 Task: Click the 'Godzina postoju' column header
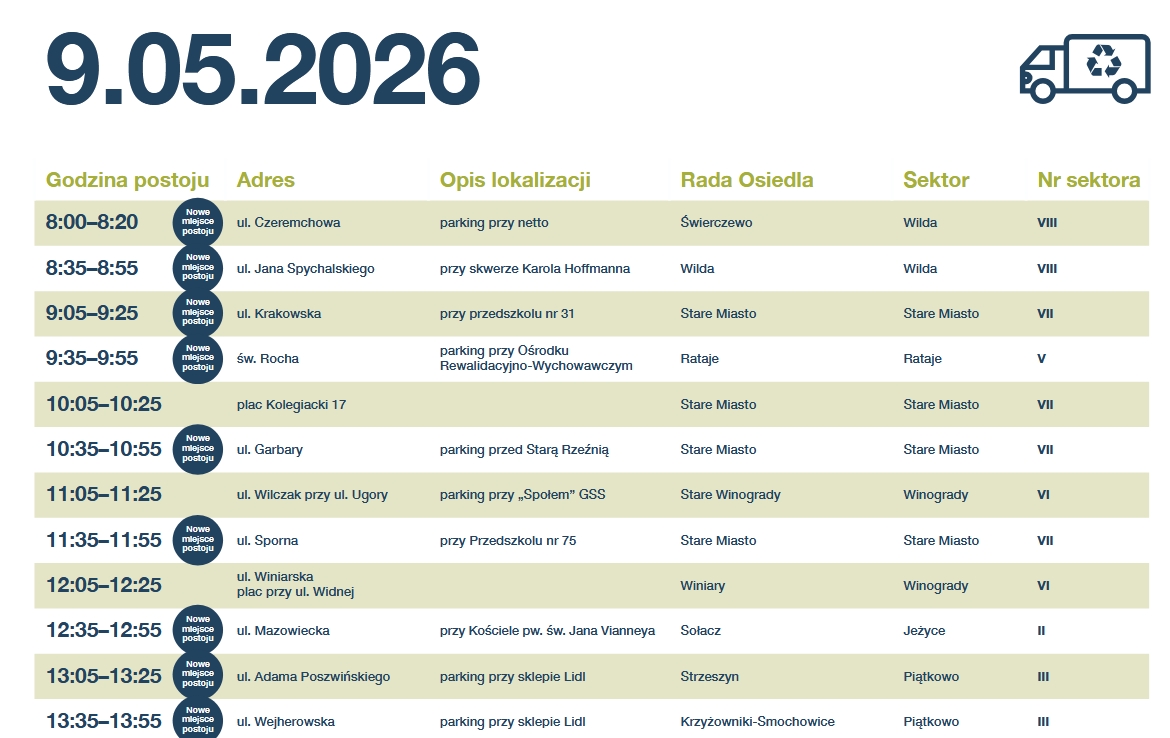coord(127,181)
